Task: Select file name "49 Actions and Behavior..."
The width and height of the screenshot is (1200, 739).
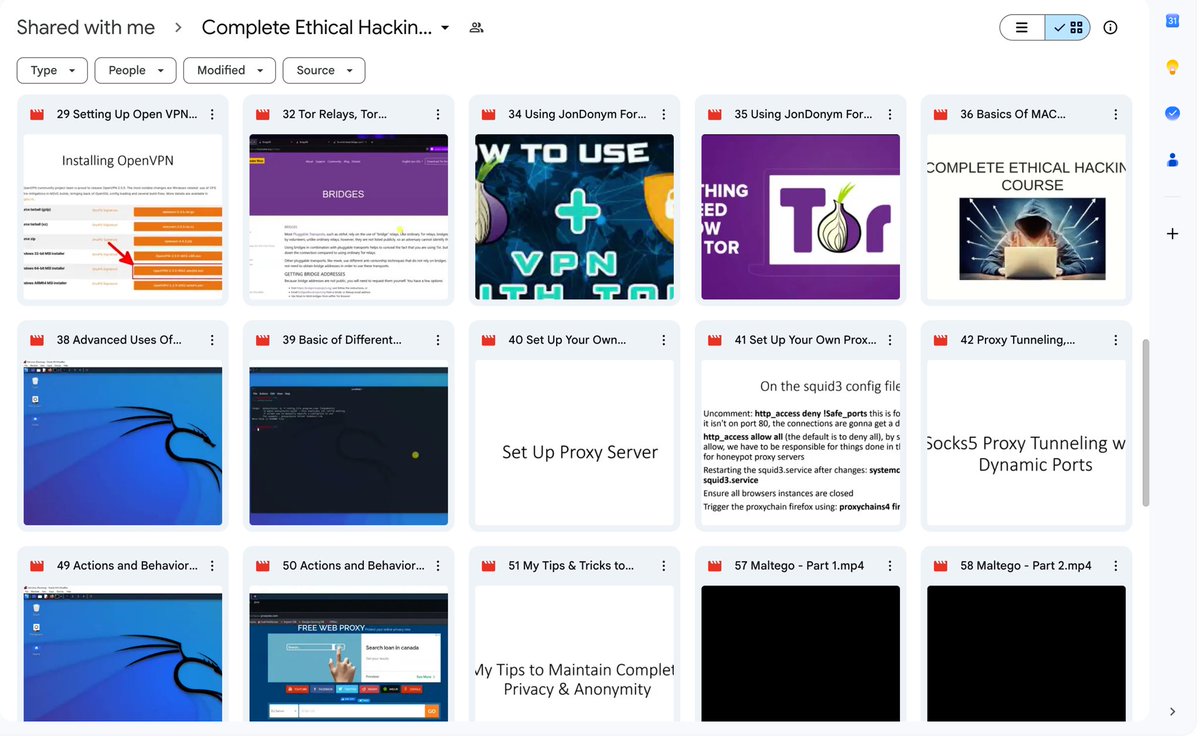Action: [x=127, y=566]
